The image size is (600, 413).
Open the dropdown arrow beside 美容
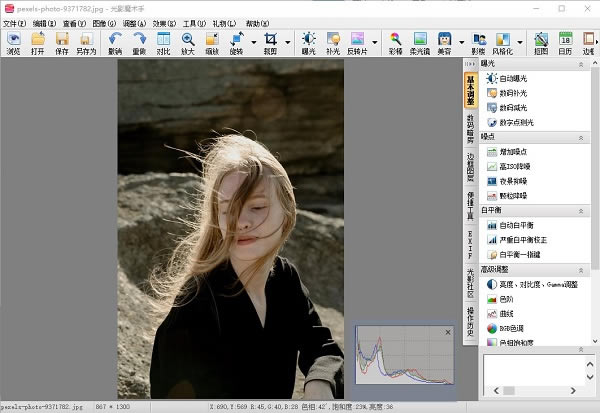pos(461,42)
